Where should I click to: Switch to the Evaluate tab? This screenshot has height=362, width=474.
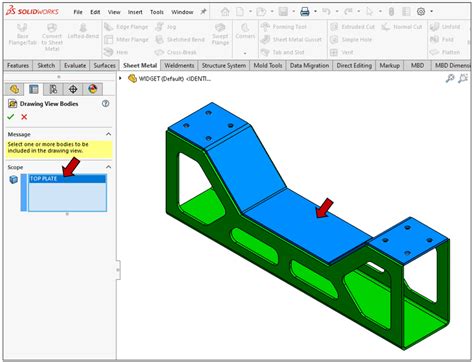75,65
